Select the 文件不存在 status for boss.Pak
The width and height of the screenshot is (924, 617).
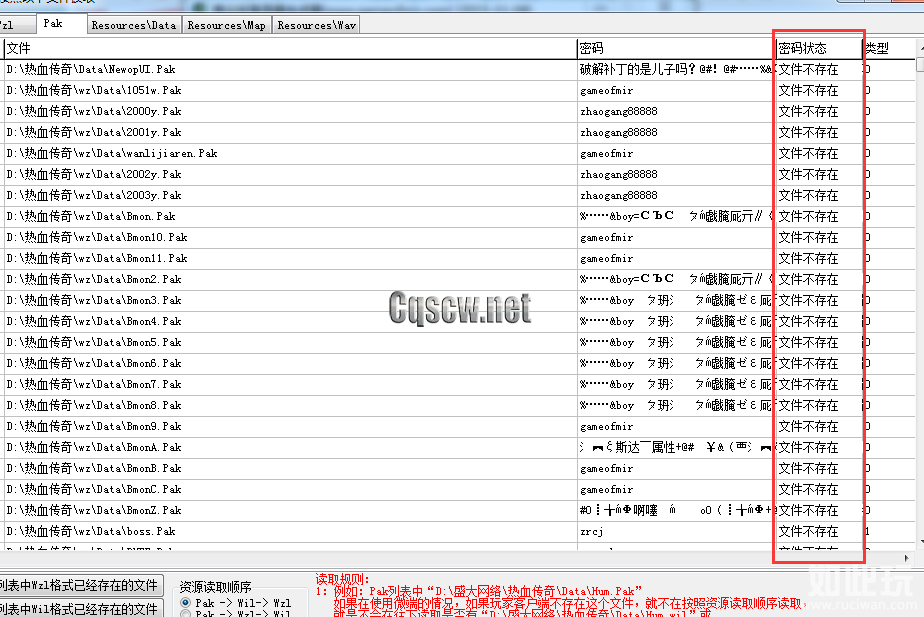coord(808,532)
